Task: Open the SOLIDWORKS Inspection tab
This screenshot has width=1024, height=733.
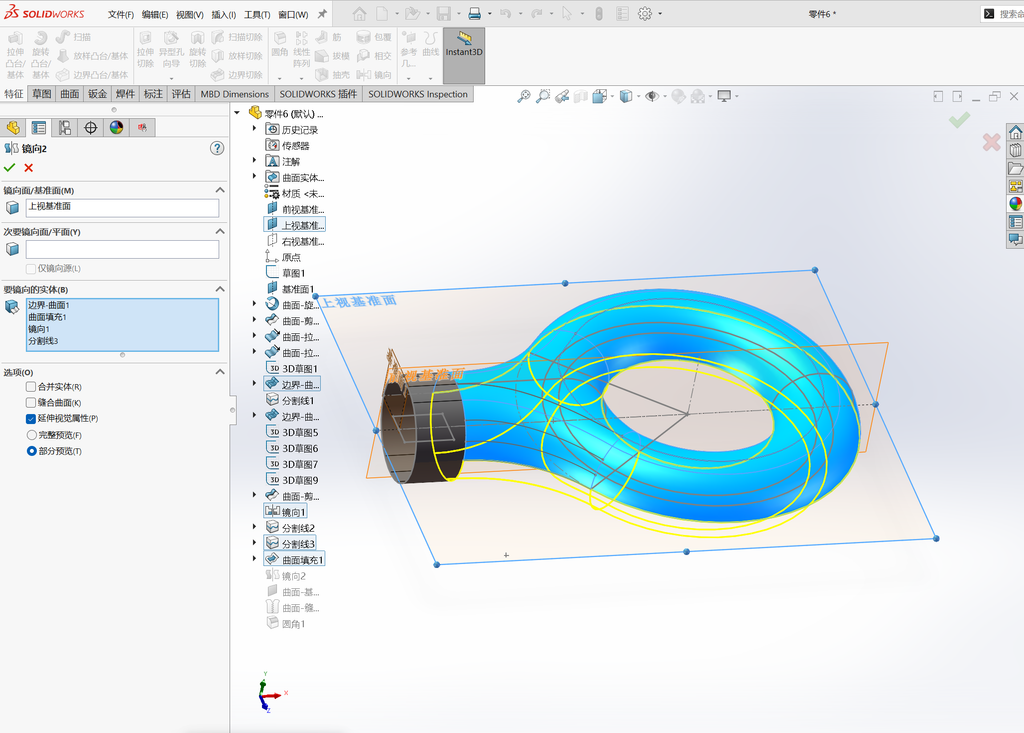Action: click(x=418, y=94)
